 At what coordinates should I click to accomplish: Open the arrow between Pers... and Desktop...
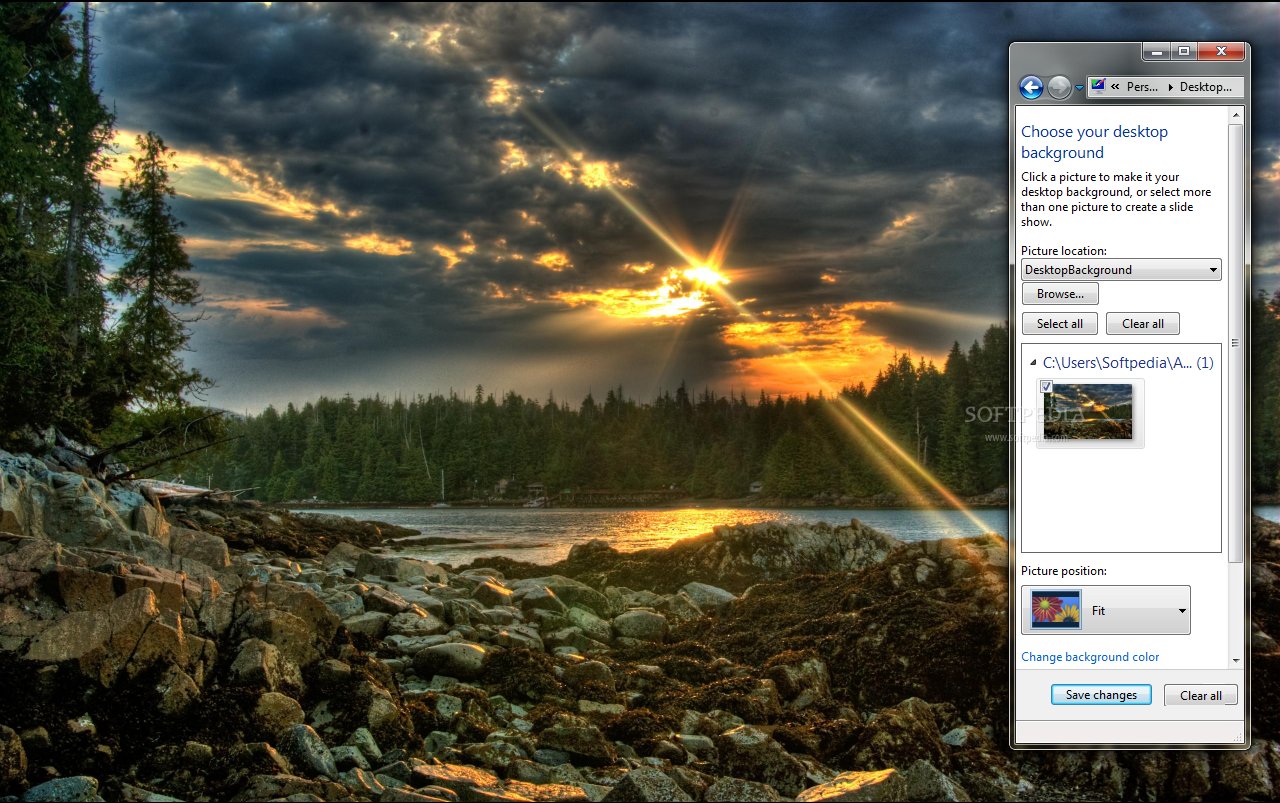(1169, 87)
